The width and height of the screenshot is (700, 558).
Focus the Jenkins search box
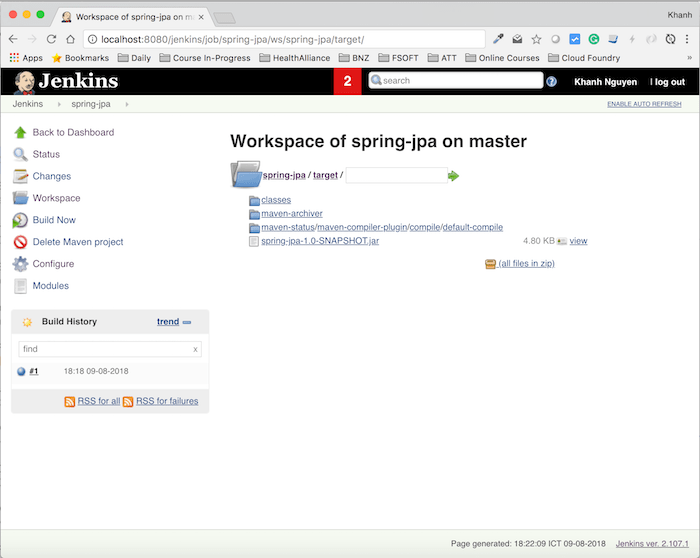point(456,80)
